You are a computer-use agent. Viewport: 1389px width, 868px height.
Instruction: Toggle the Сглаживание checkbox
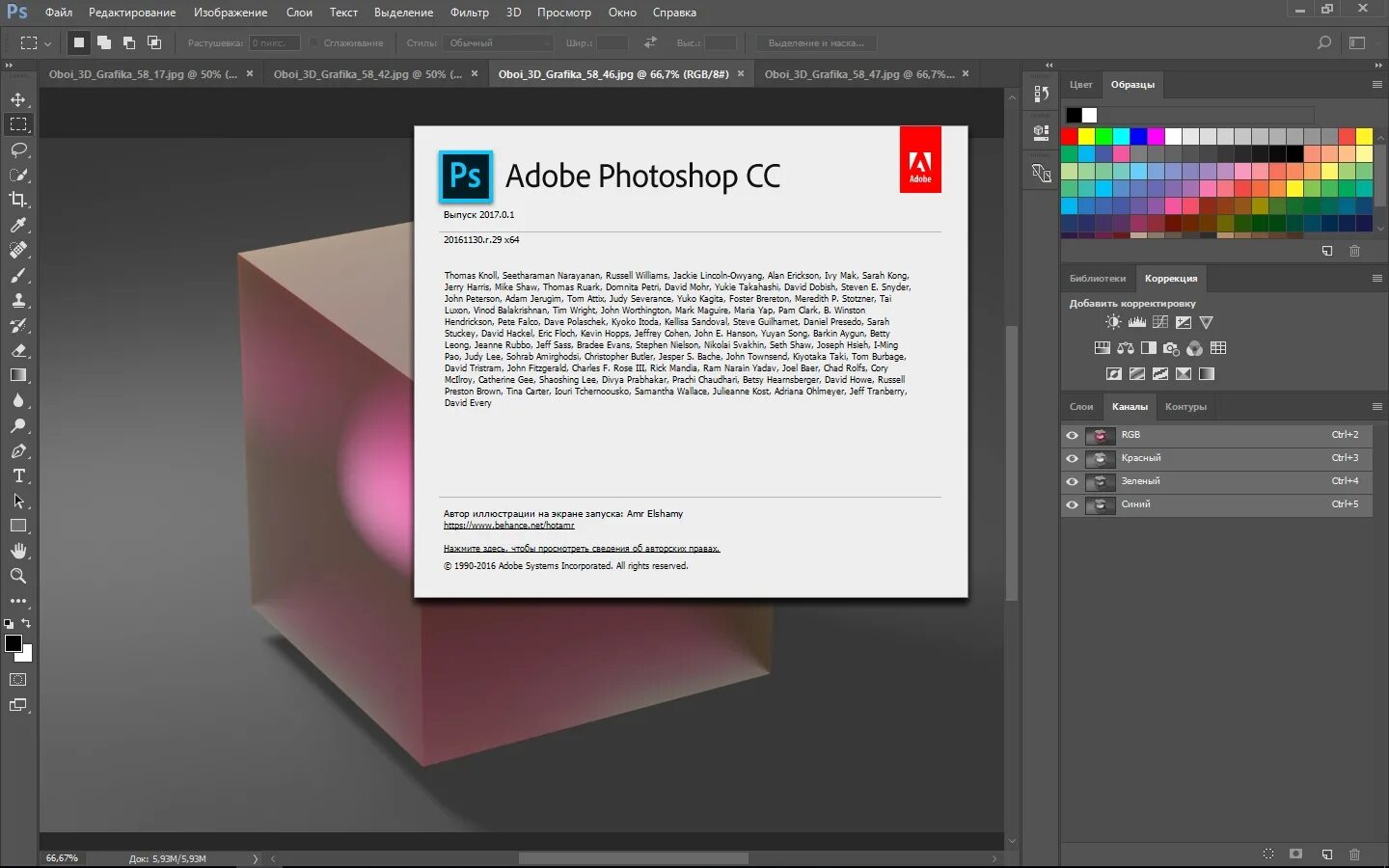314,42
